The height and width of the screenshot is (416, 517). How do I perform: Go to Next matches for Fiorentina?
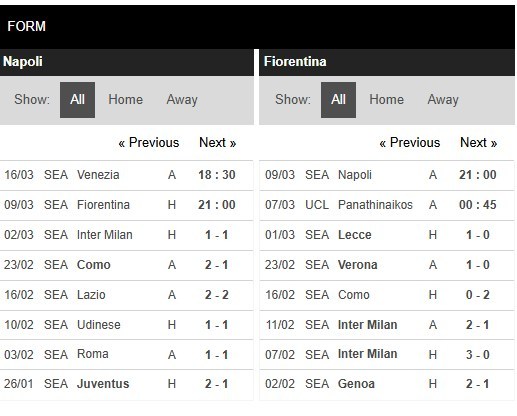(x=478, y=143)
